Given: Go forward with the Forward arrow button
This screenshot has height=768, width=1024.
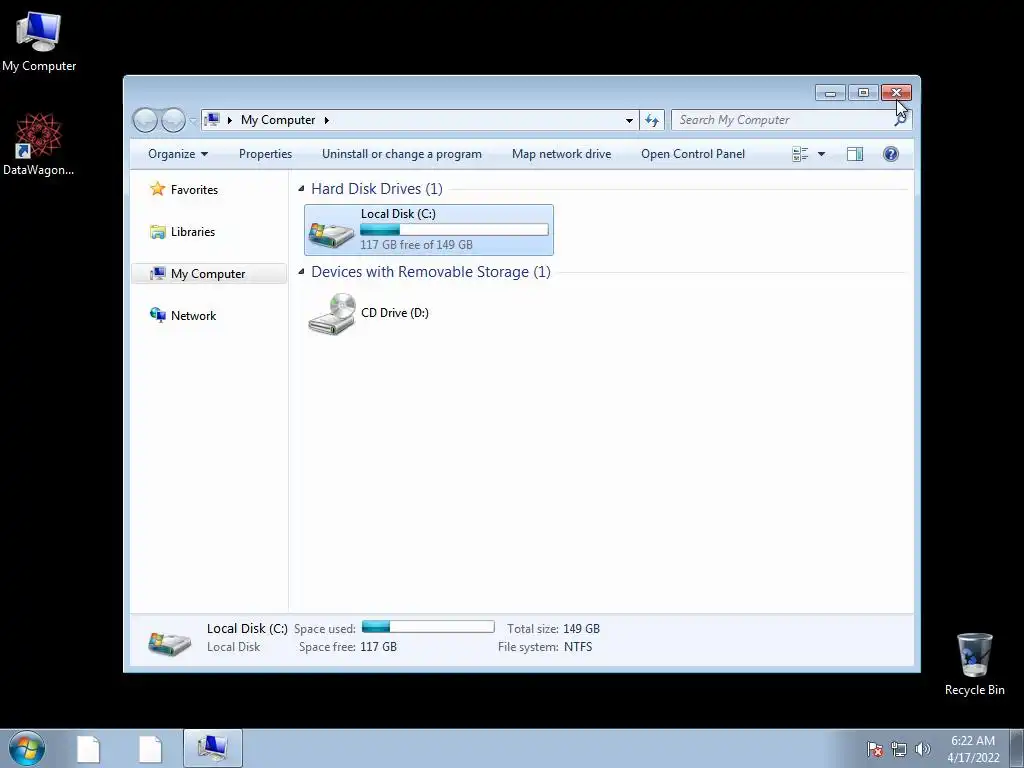Looking at the screenshot, I should coord(172,120).
